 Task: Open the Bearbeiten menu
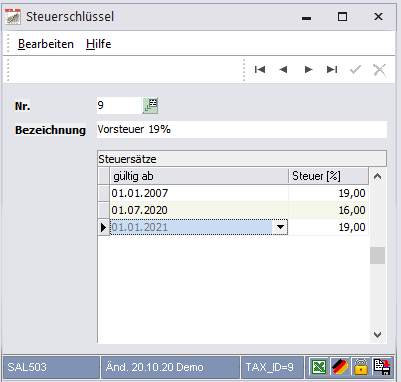46,44
